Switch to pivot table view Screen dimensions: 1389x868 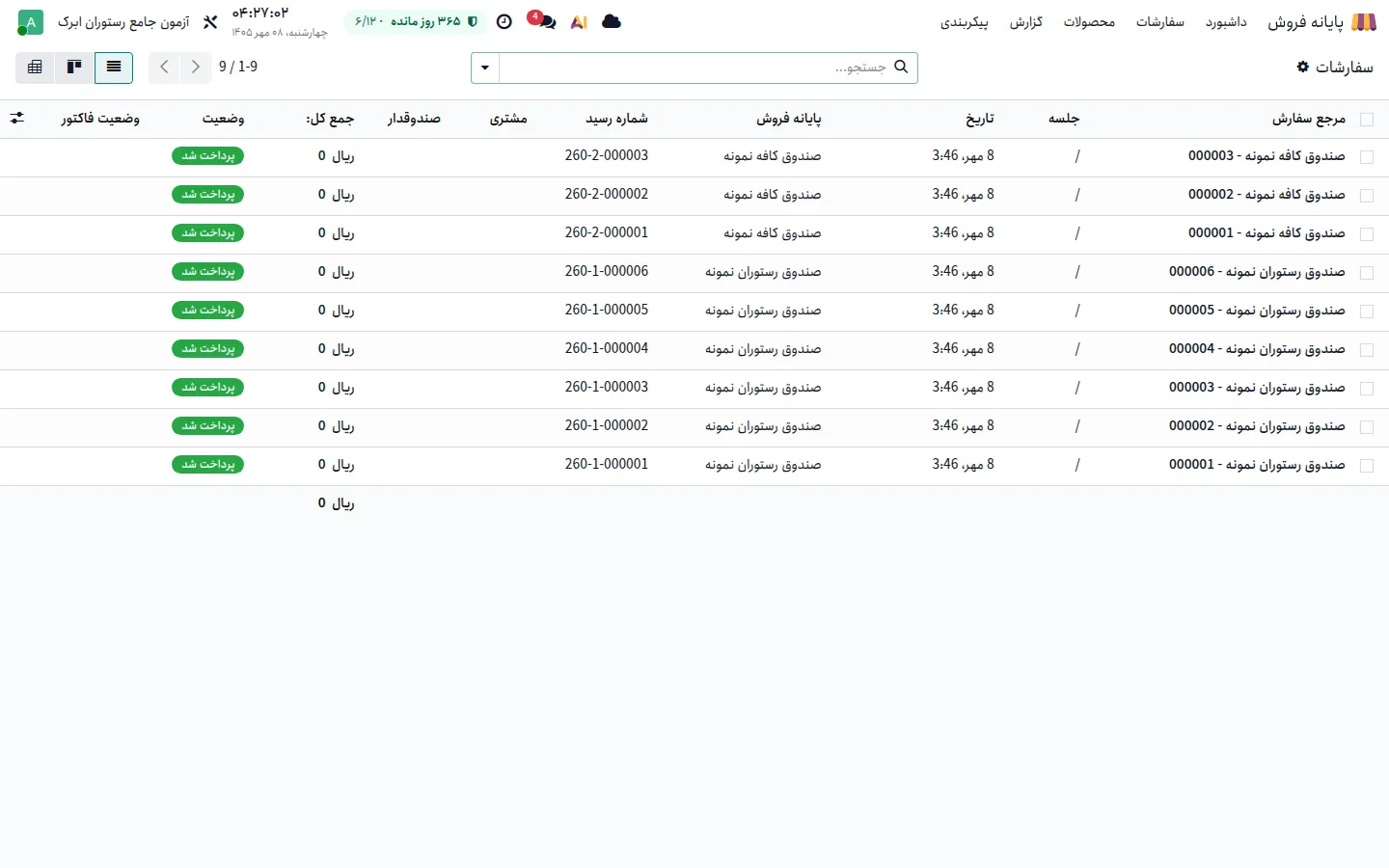36,67
